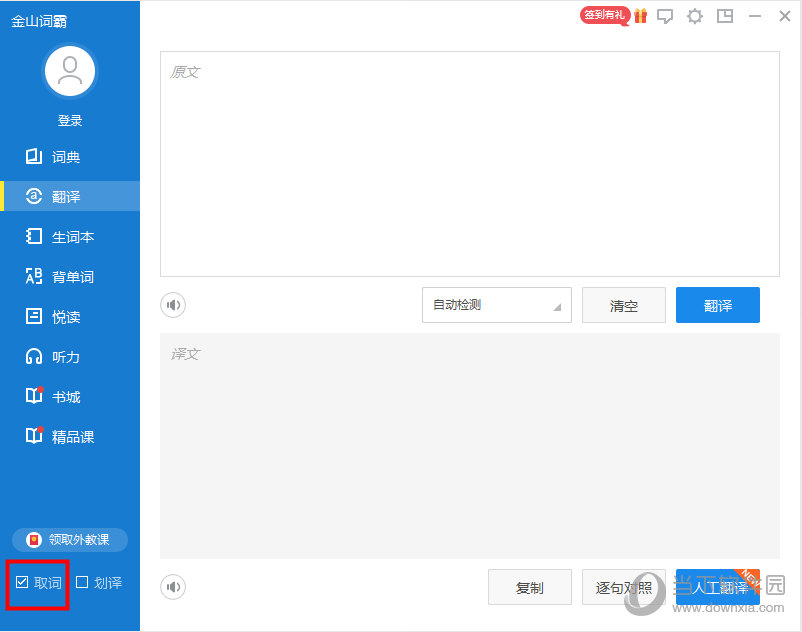The width and height of the screenshot is (802, 632).
Task: Open the 悦读 reading section
Action: pos(70,317)
